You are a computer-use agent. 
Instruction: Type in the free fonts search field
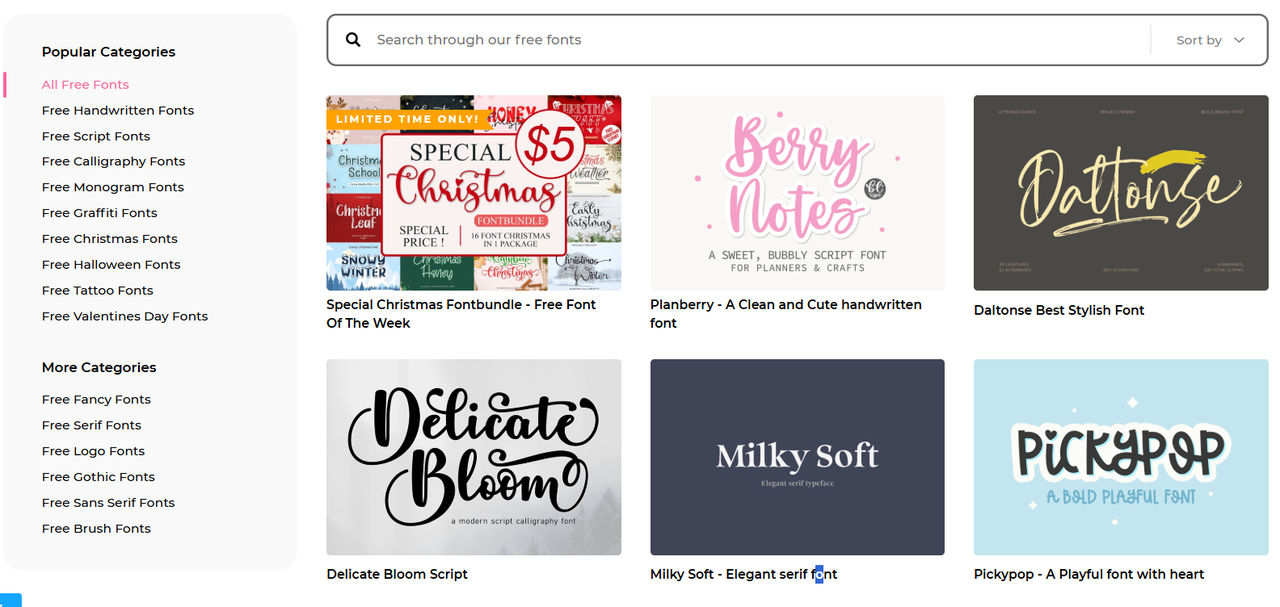tap(750, 40)
